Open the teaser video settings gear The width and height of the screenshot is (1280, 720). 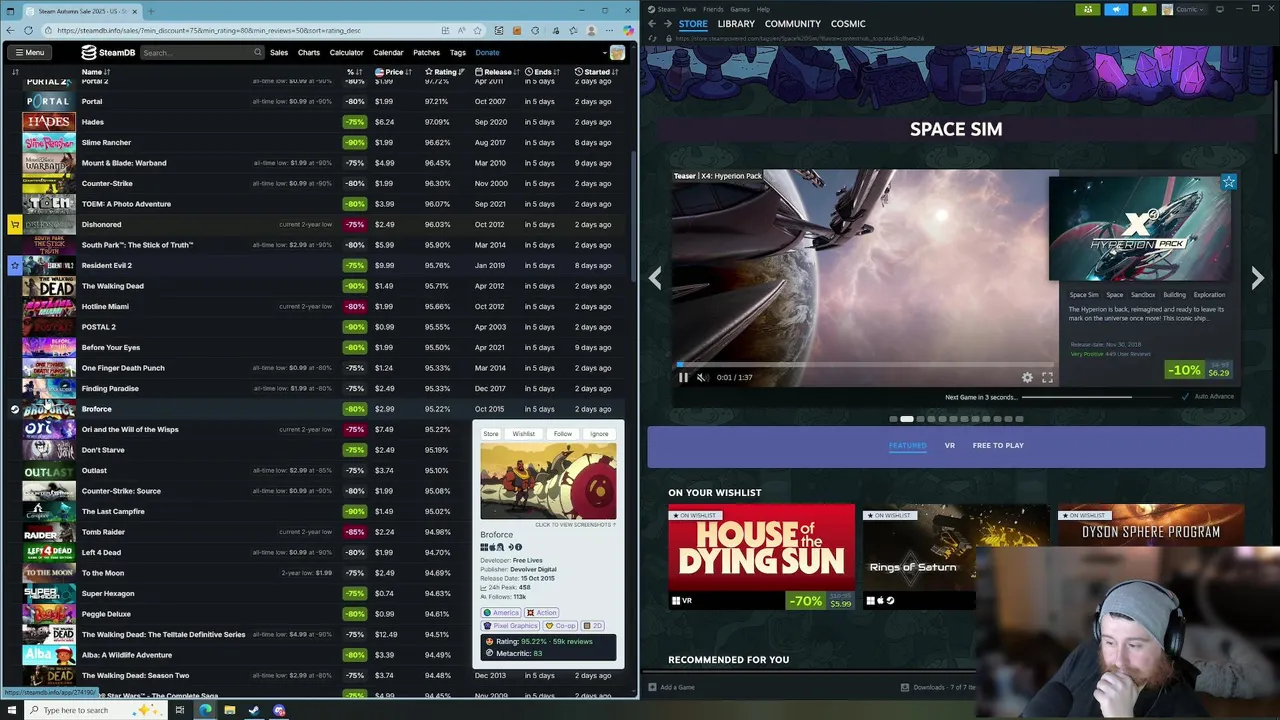pos(1027,378)
